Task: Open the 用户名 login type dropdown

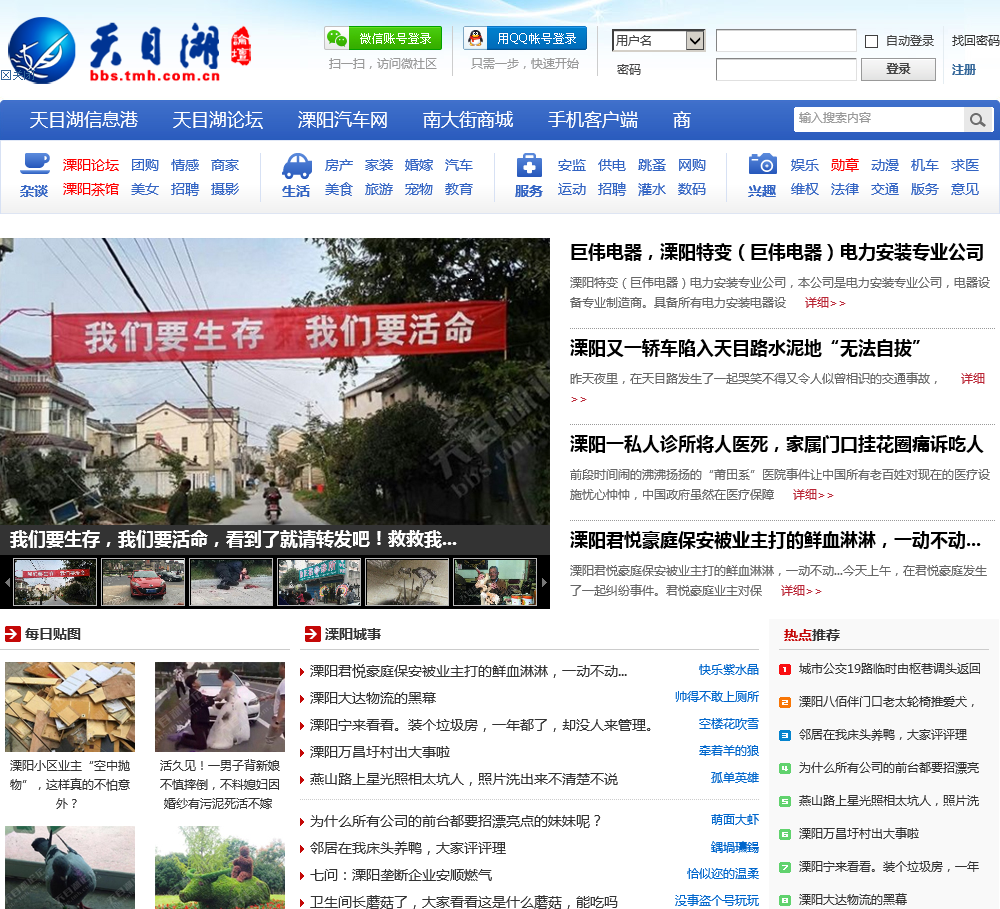Action: [x=658, y=41]
